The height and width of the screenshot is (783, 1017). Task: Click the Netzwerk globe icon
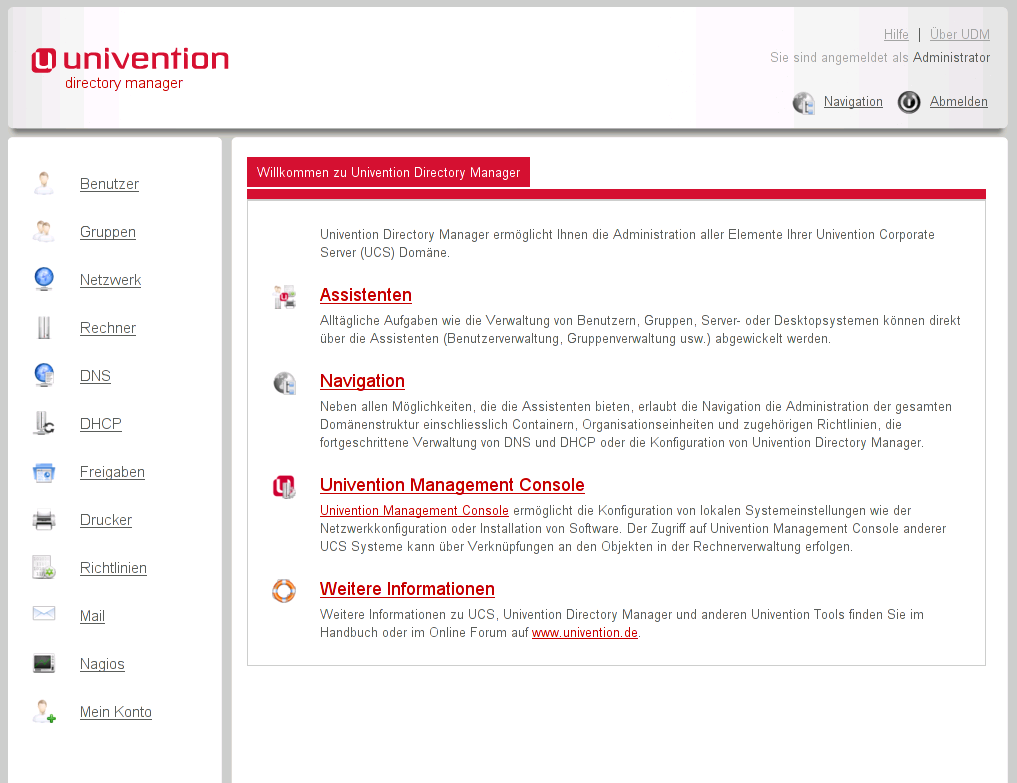click(44, 280)
